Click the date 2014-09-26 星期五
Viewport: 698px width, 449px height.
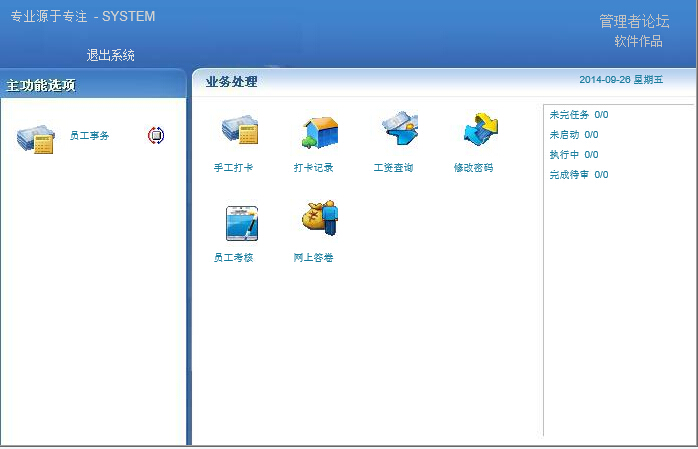pyautogui.click(x=620, y=80)
